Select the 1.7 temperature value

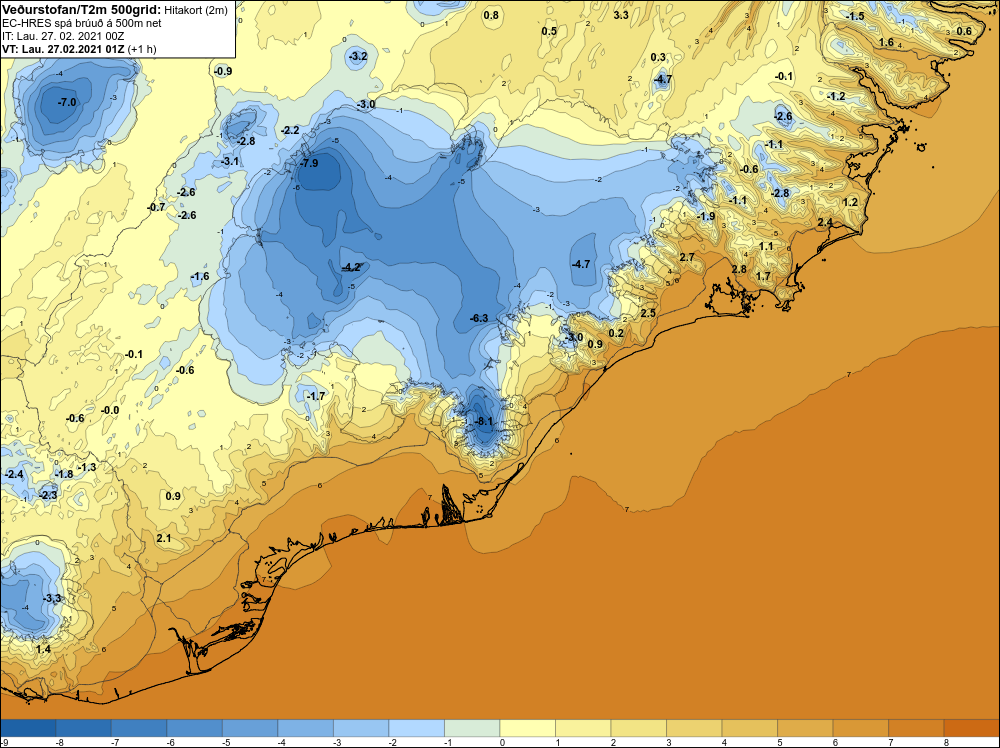(763, 277)
